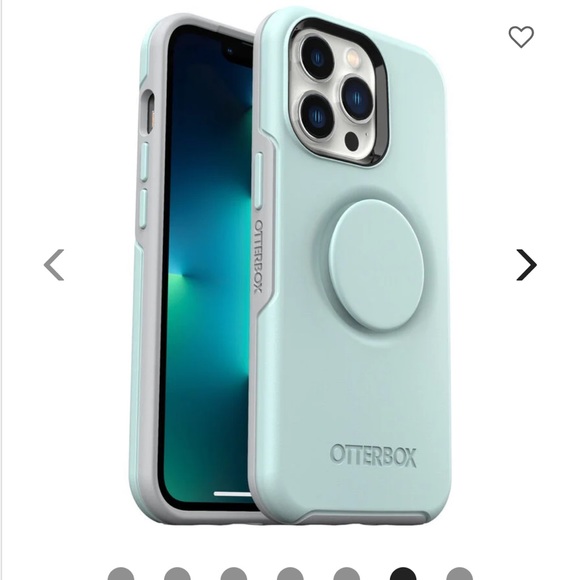Select the third carousel dot indicator

tap(234, 574)
